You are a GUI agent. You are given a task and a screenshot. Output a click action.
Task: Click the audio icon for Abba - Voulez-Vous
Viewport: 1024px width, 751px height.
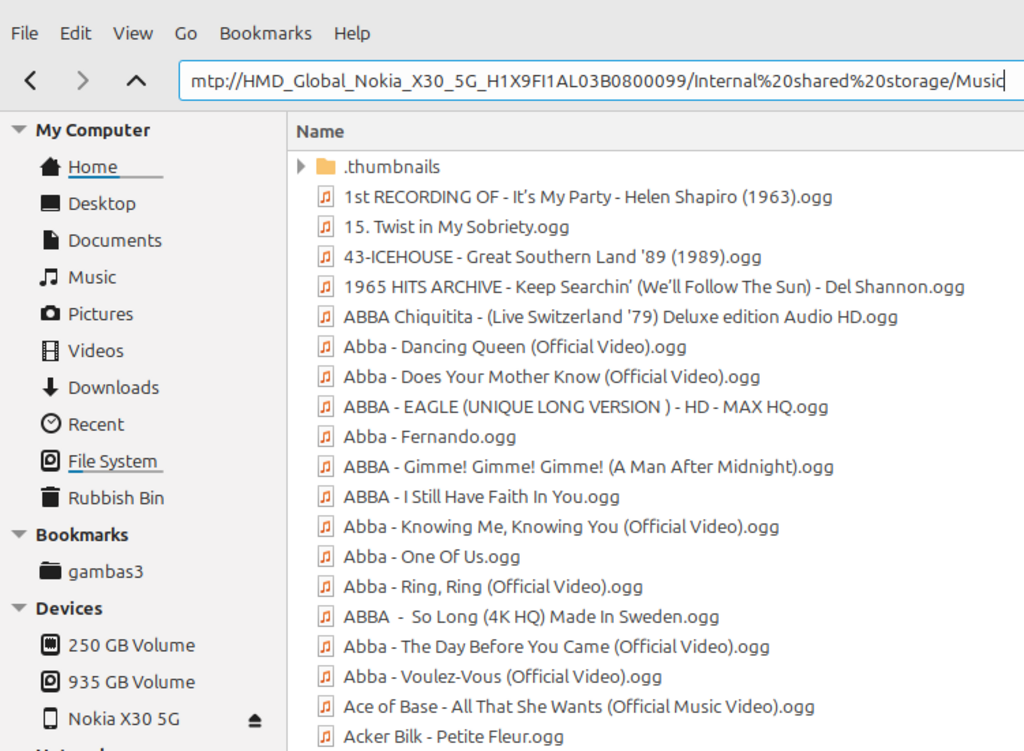(325, 676)
